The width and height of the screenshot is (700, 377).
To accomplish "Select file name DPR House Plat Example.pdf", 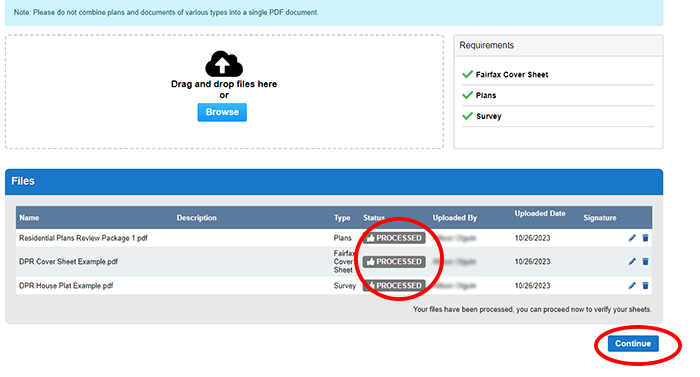I will coord(66,285).
